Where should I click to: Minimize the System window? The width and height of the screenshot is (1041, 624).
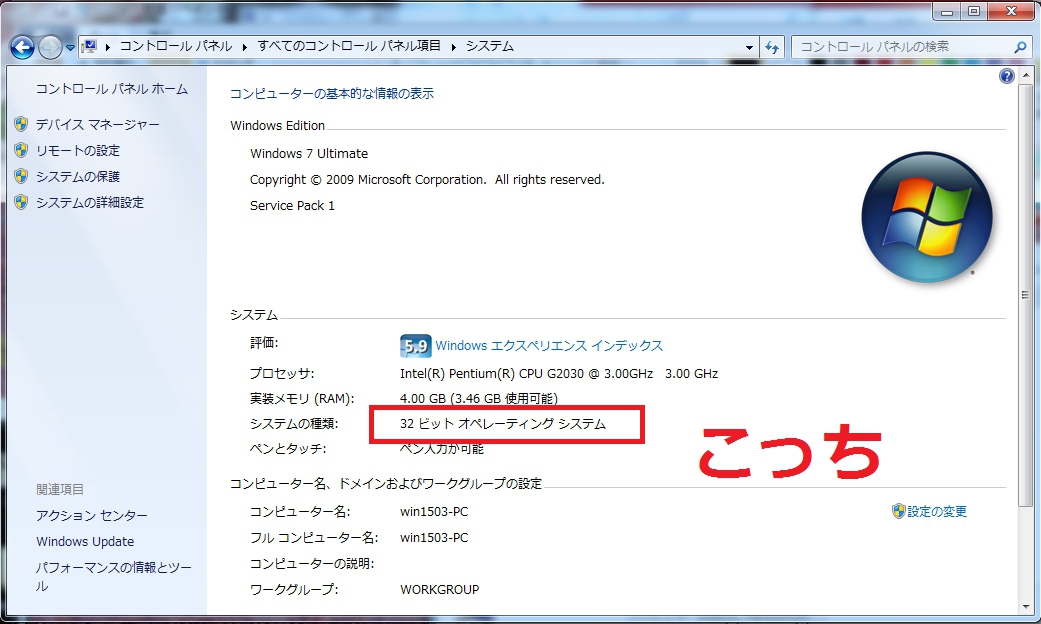[947, 11]
